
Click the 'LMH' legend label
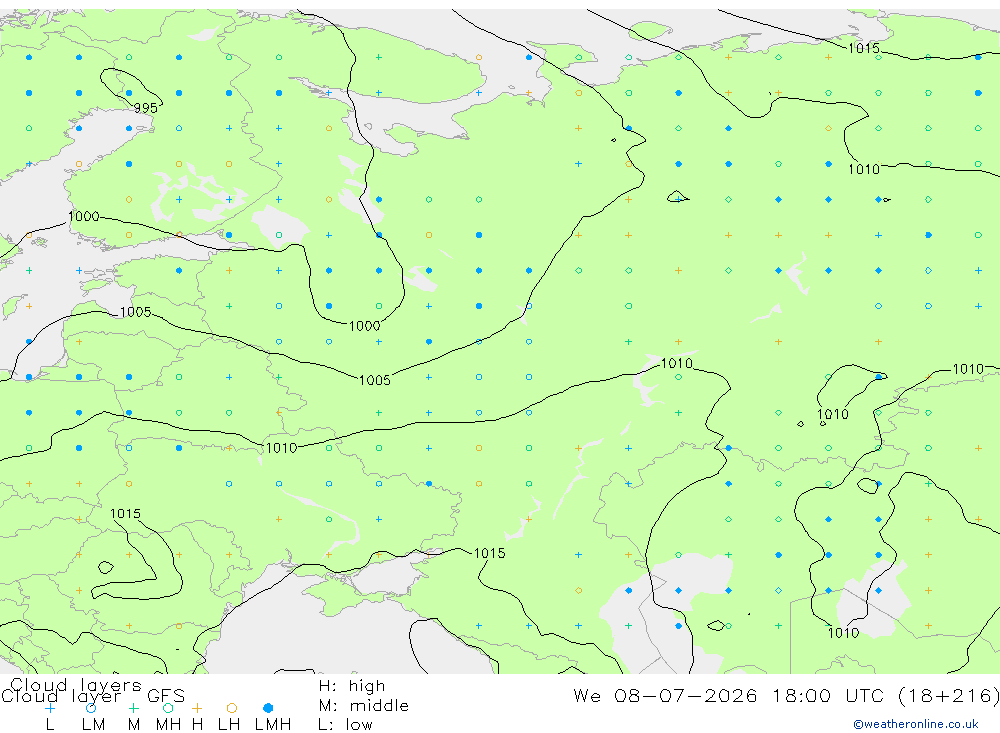click(x=273, y=725)
